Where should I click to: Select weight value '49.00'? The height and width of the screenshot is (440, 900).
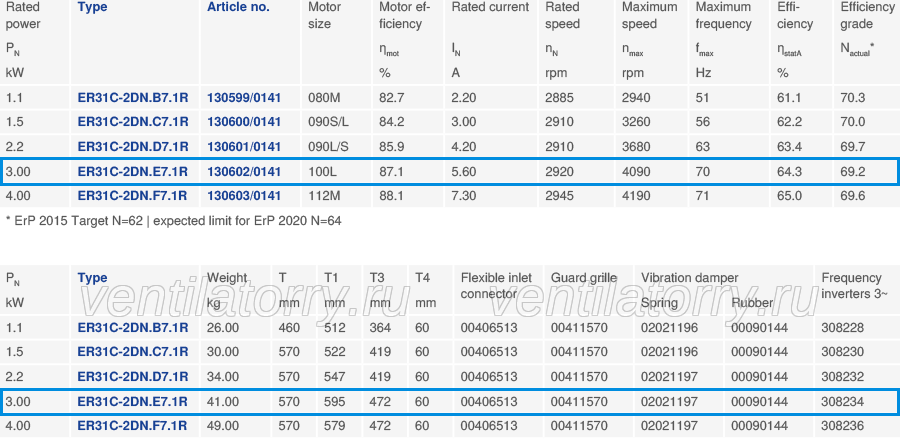(223, 426)
